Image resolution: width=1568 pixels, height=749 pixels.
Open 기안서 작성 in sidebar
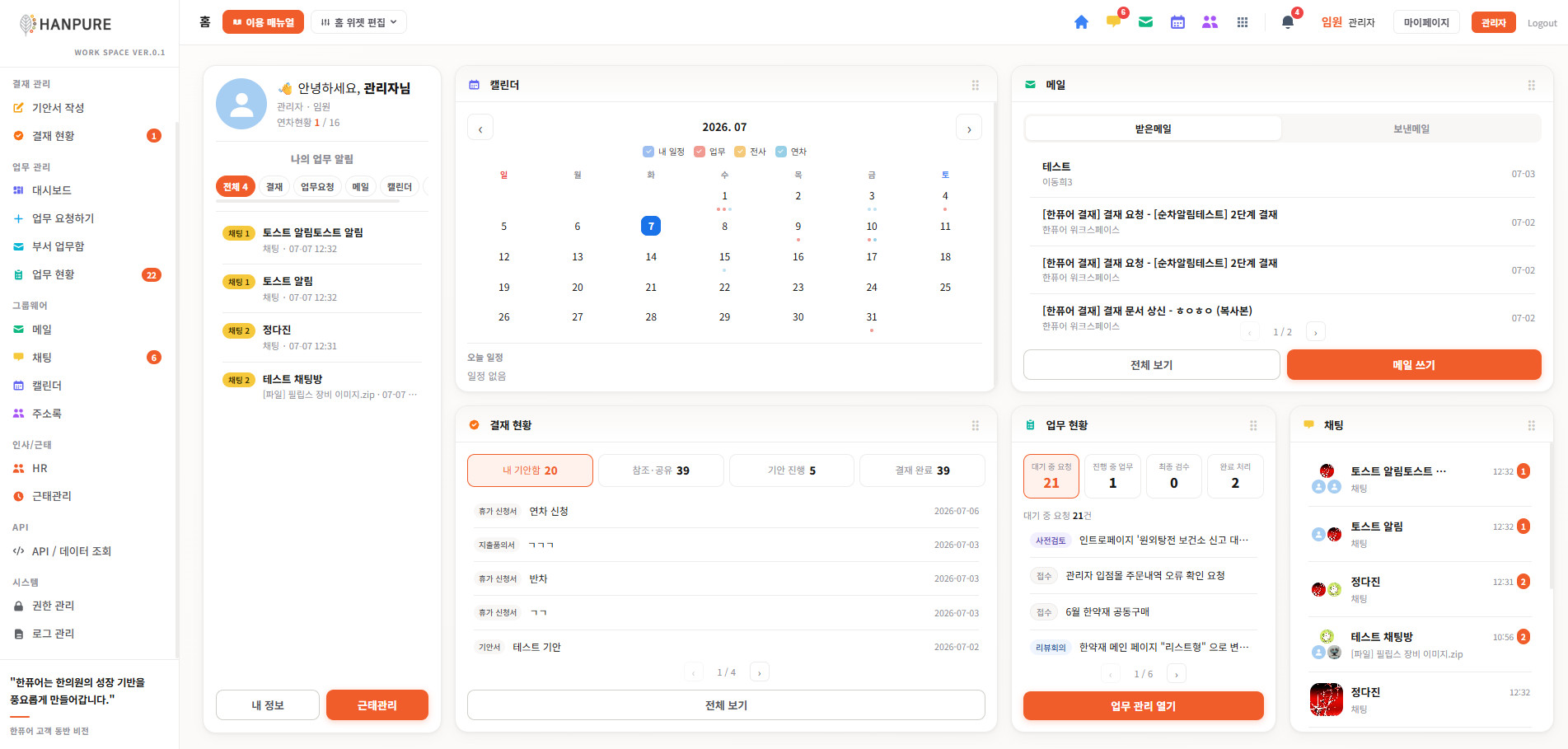87,108
